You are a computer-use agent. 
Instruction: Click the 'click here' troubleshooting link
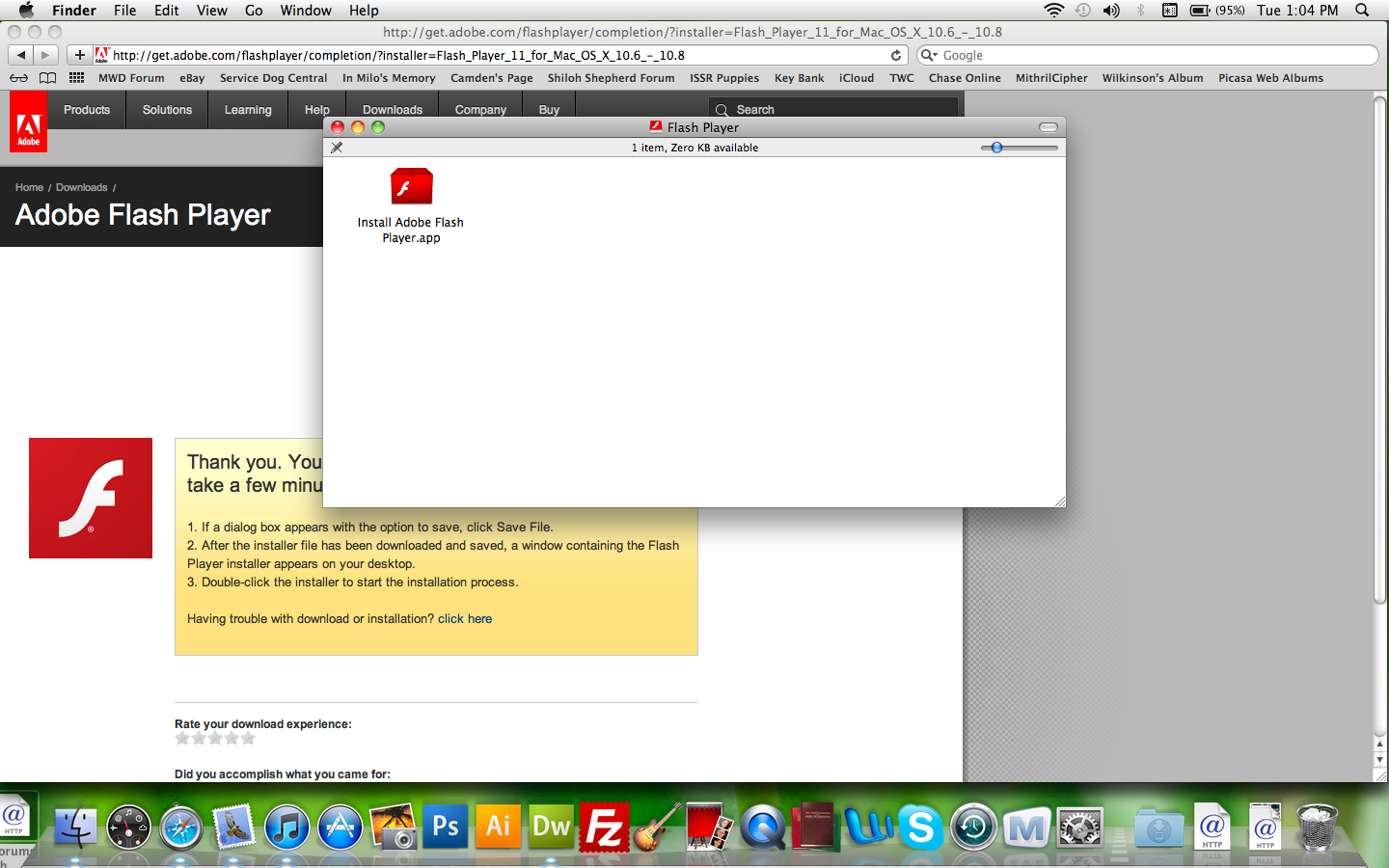[465, 619]
